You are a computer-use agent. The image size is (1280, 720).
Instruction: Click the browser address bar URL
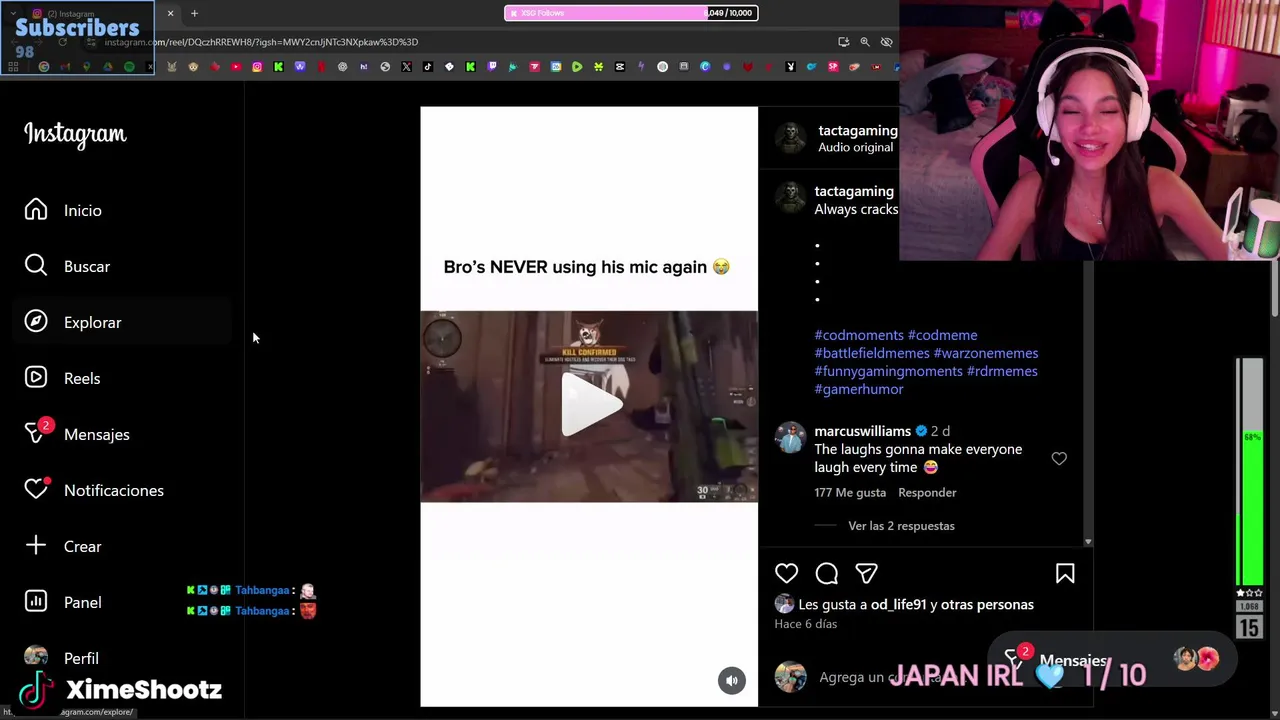[x=261, y=42]
